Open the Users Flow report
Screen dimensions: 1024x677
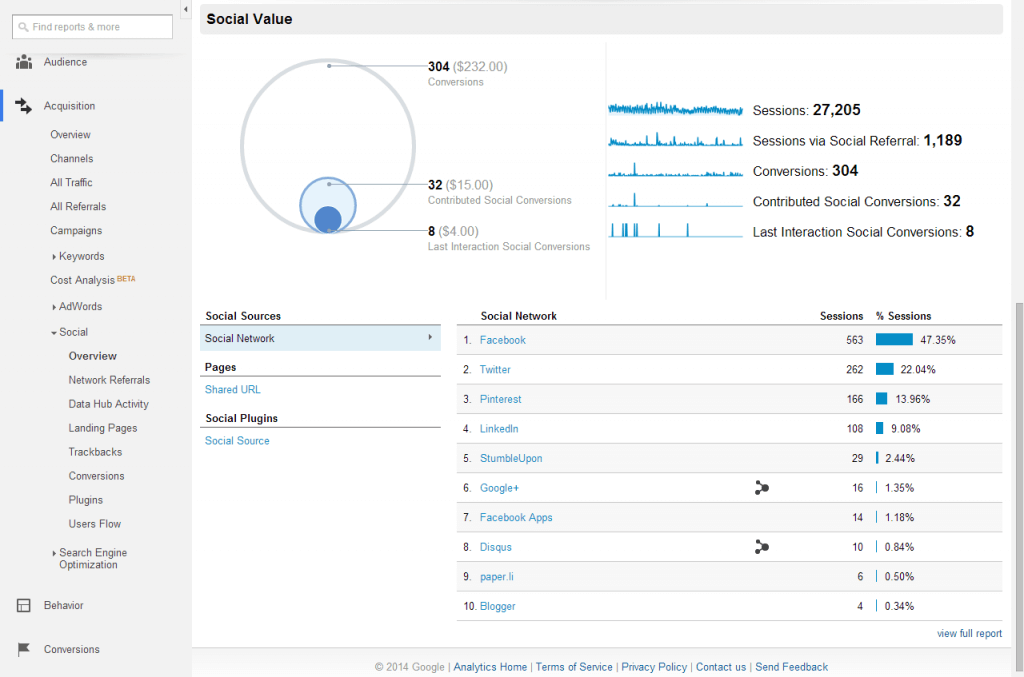point(95,524)
